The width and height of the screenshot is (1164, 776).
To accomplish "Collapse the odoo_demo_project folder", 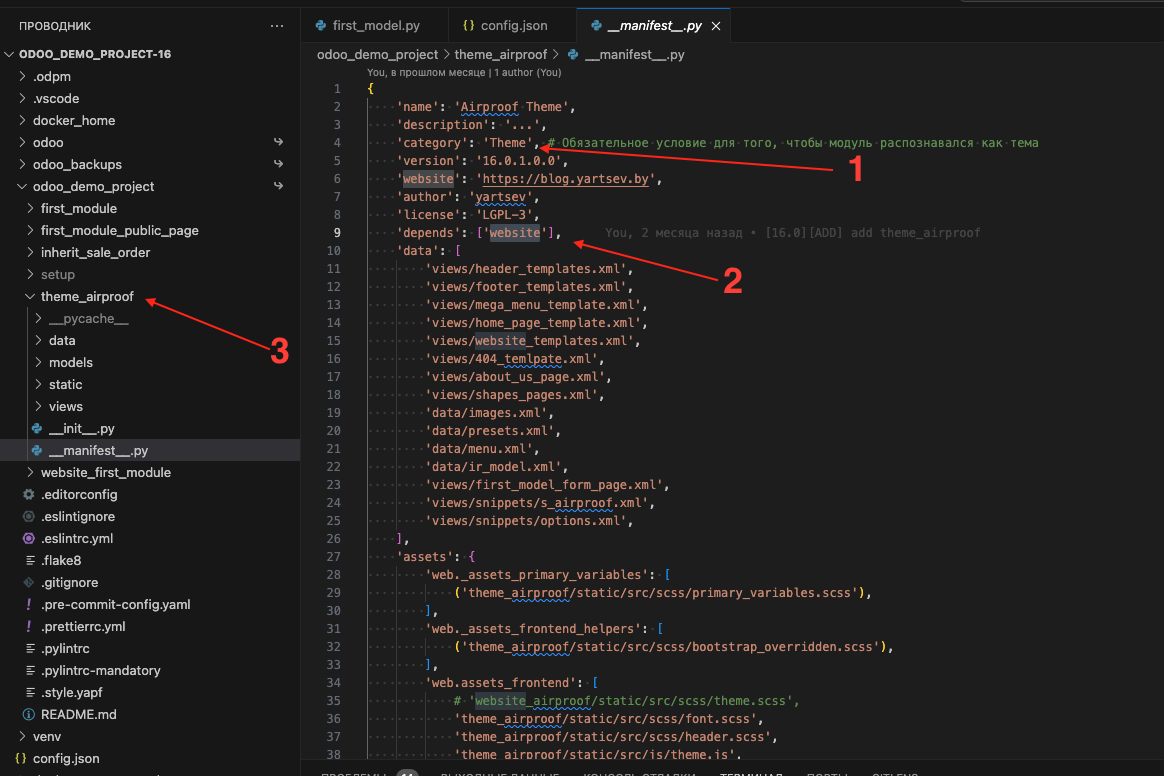I will pos(22,186).
